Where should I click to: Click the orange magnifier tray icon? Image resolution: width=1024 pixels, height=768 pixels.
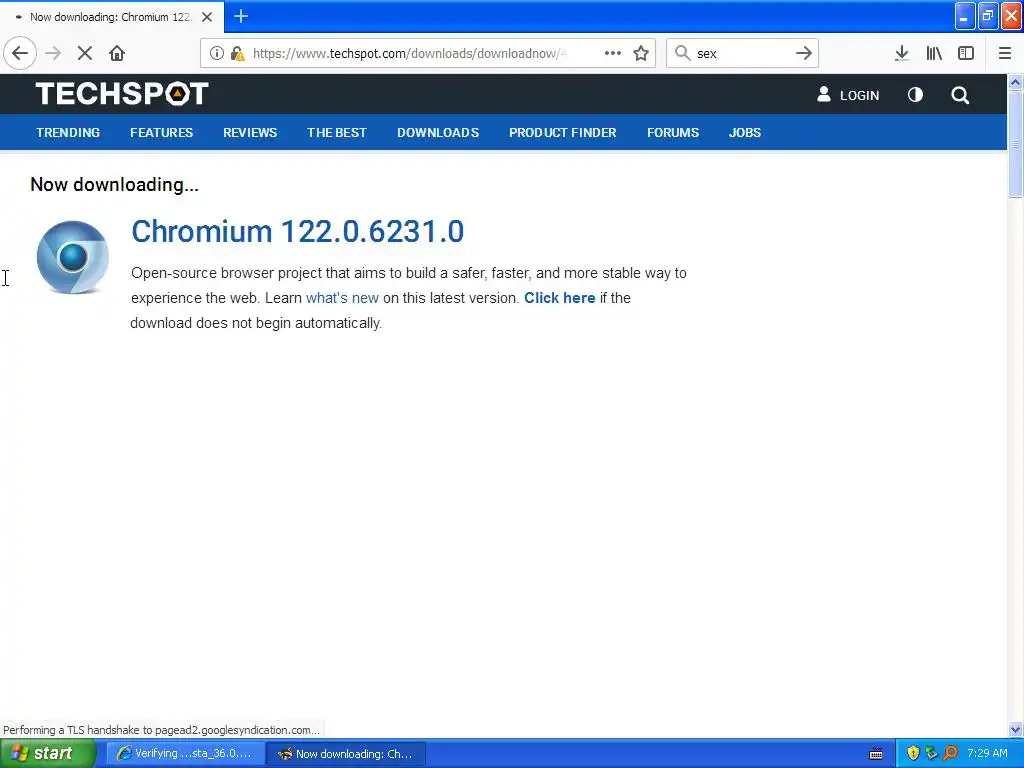[x=950, y=754]
